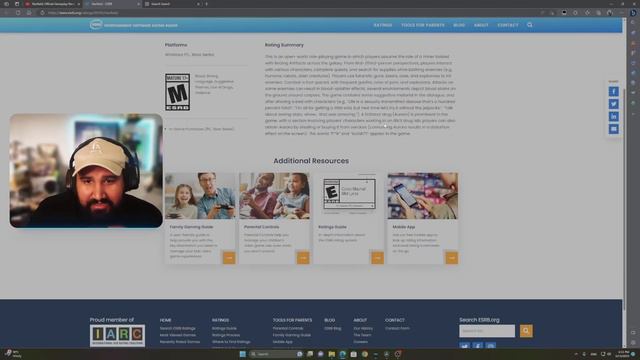The height and width of the screenshot is (360, 640).
Task: Click the IARC logo in the footer
Action: tap(117, 336)
